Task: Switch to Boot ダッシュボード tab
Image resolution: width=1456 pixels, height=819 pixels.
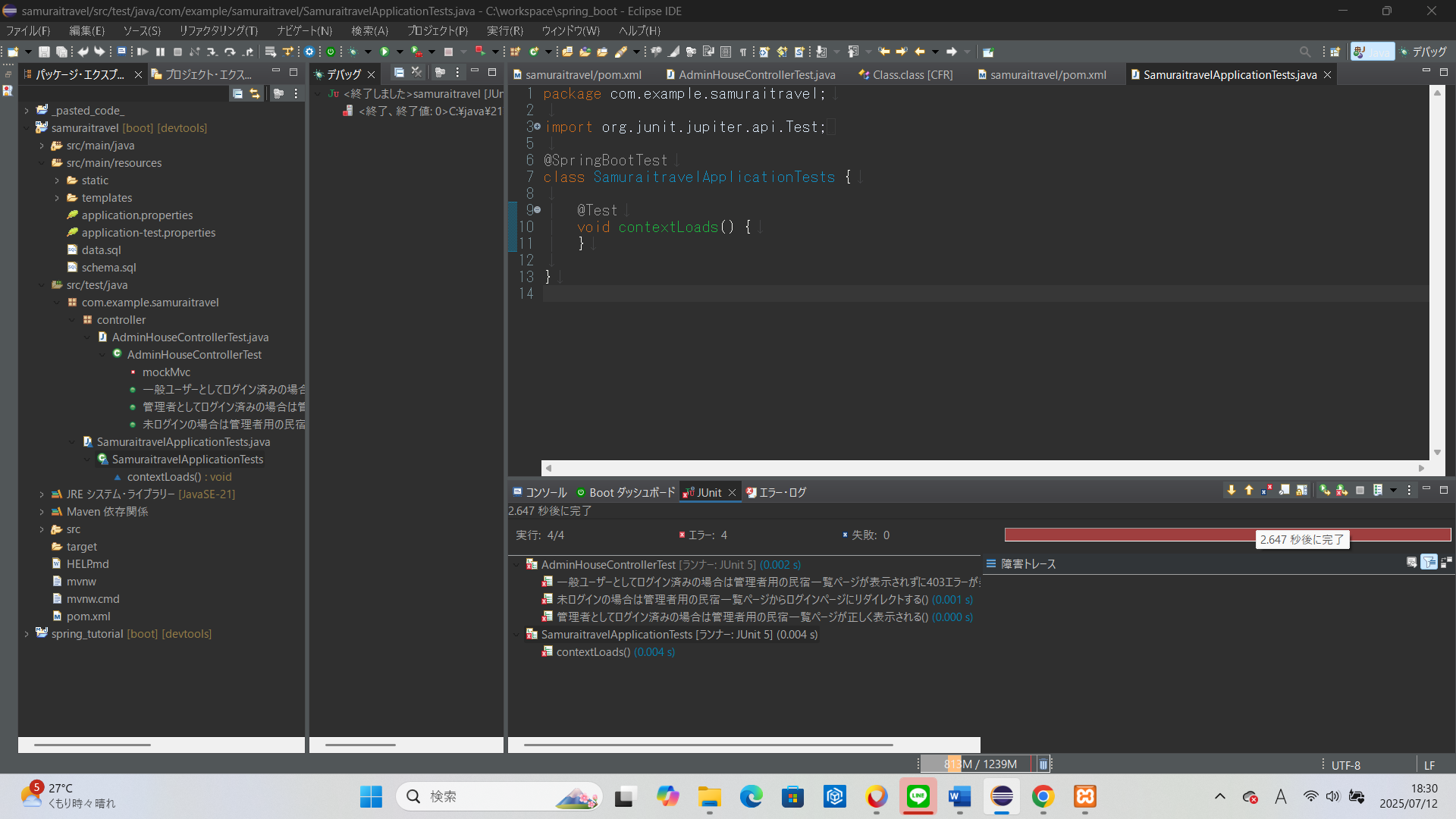Action: point(626,493)
